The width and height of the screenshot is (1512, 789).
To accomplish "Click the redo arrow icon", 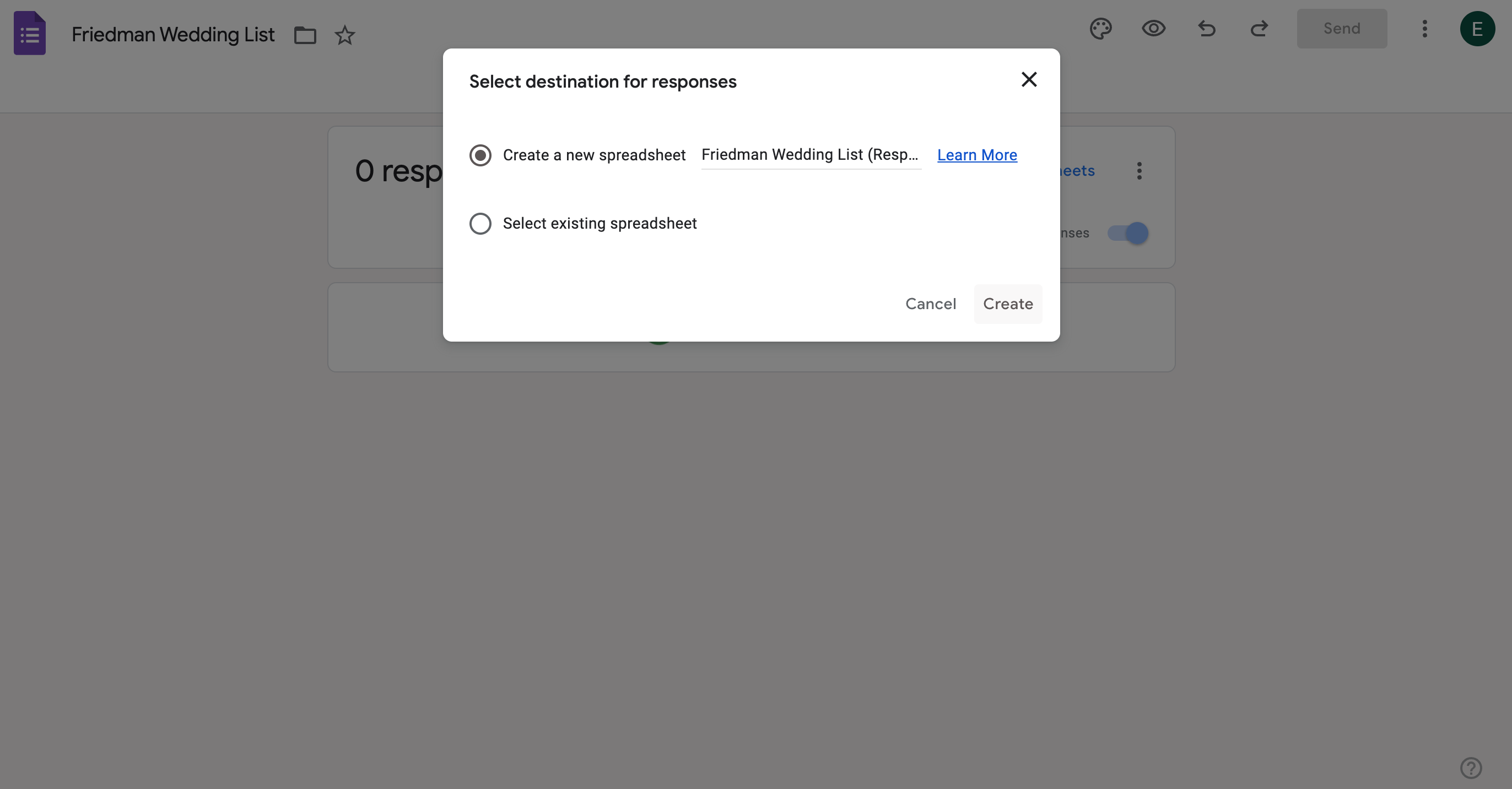I will (1259, 28).
